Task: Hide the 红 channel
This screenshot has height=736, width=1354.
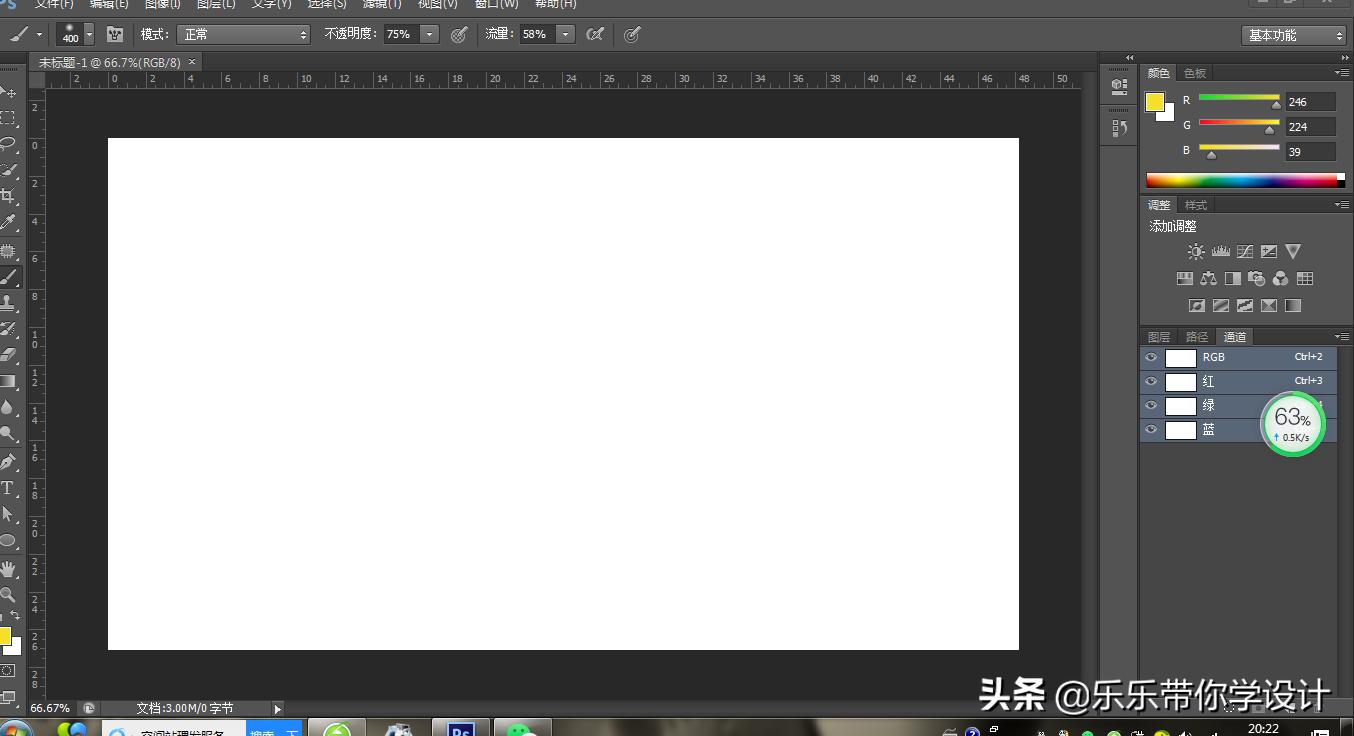Action: click(1151, 381)
